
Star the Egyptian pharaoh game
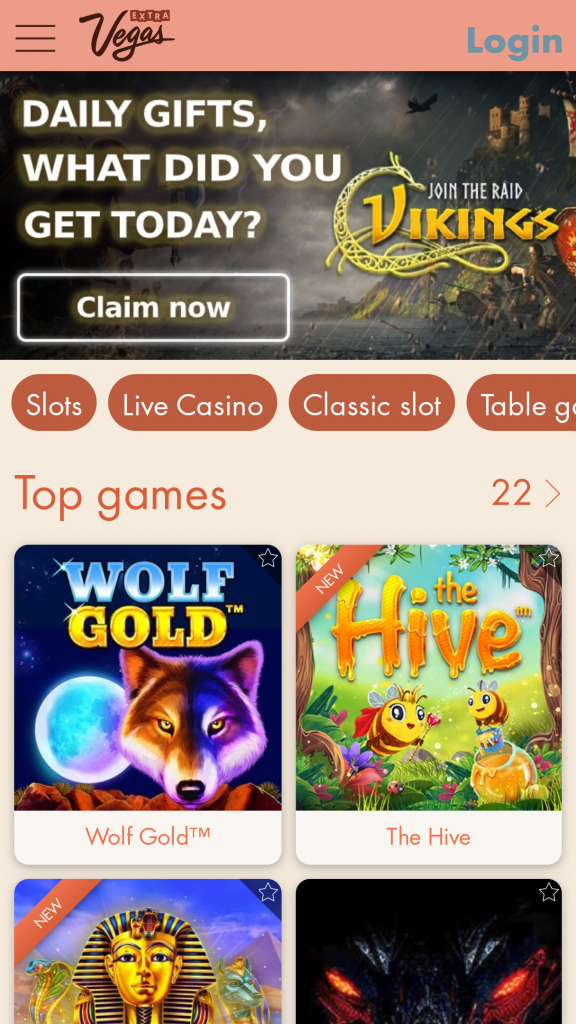[268, 892]
